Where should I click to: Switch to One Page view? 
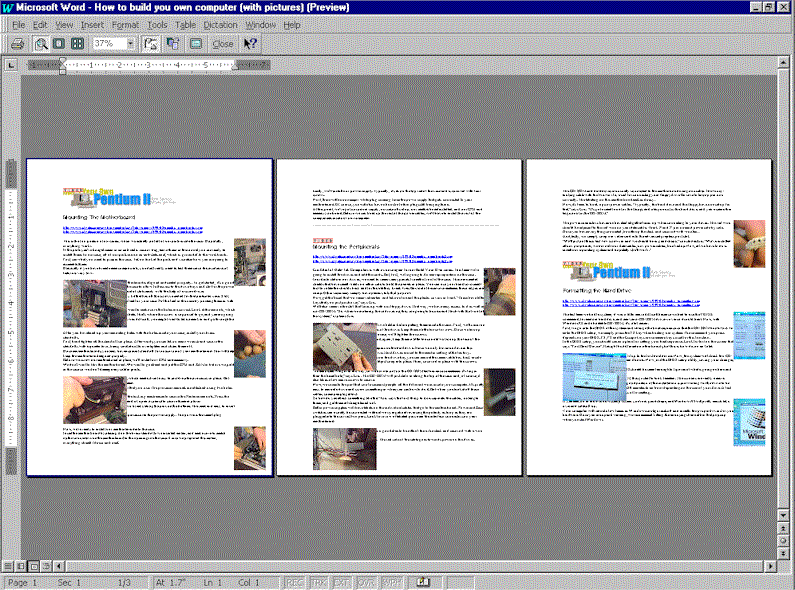point(59,44)
